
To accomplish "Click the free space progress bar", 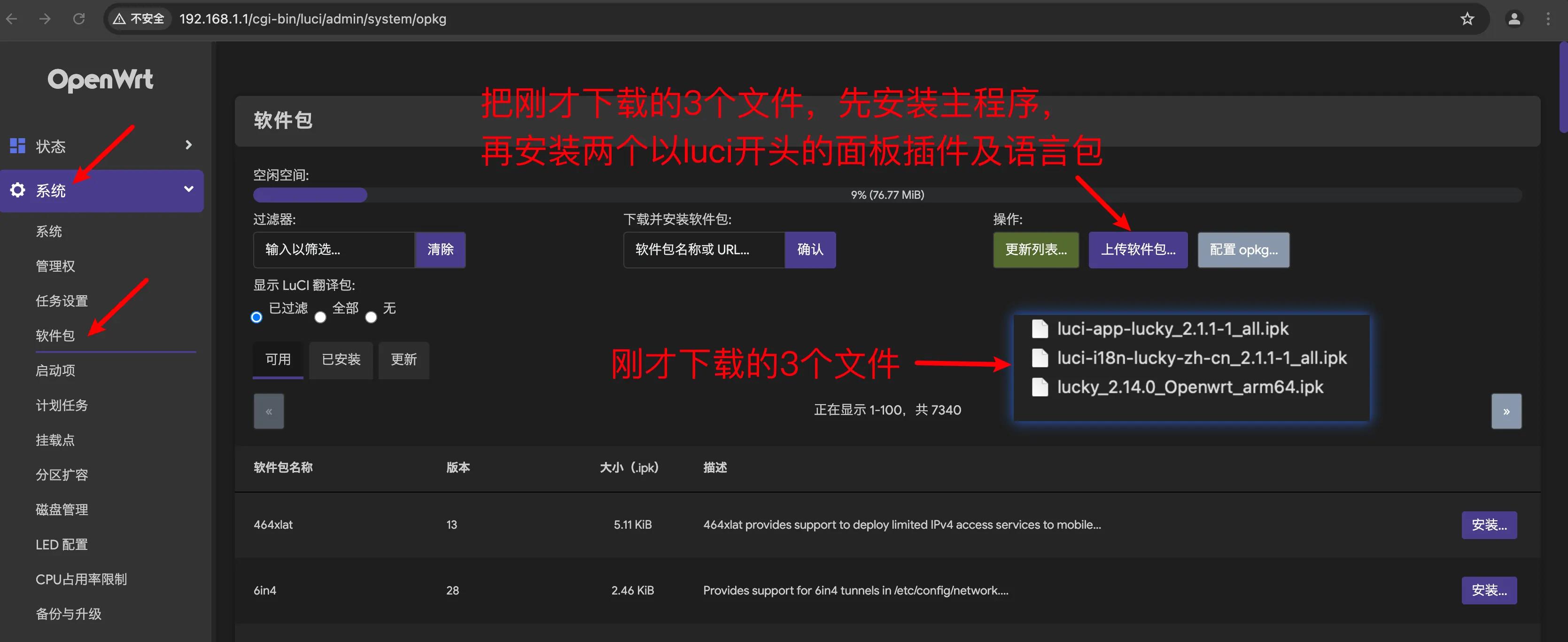I will [x=887, y=195].
